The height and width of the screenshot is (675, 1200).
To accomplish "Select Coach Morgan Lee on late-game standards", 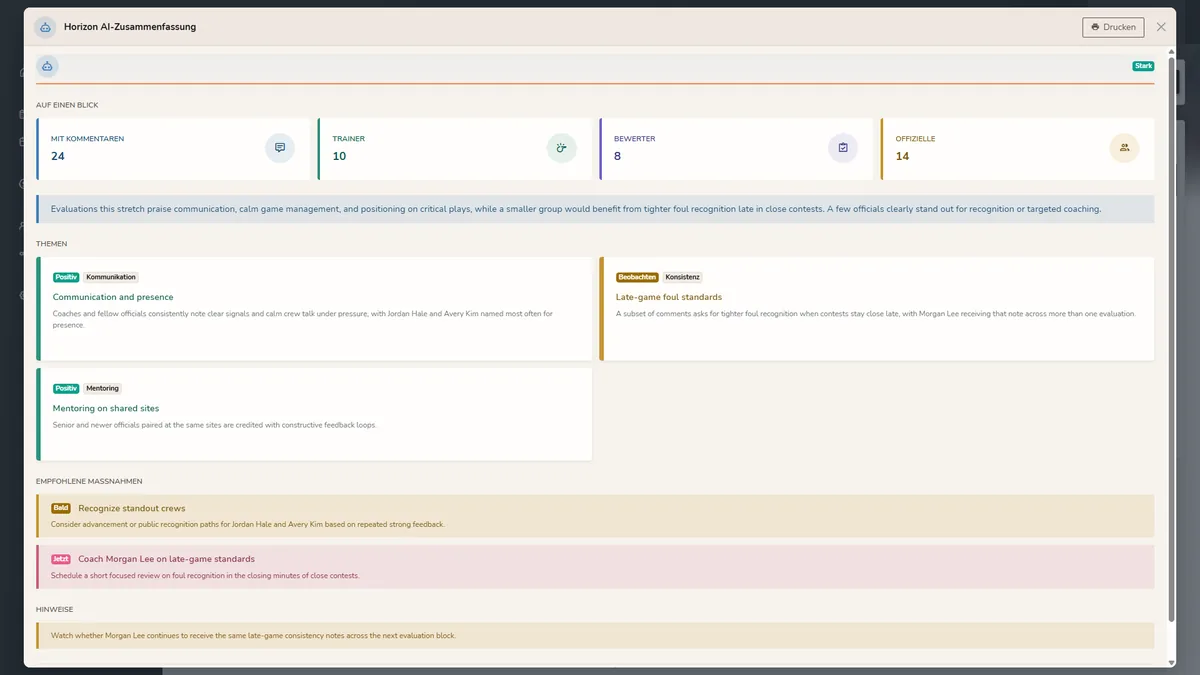I will 594,567.
